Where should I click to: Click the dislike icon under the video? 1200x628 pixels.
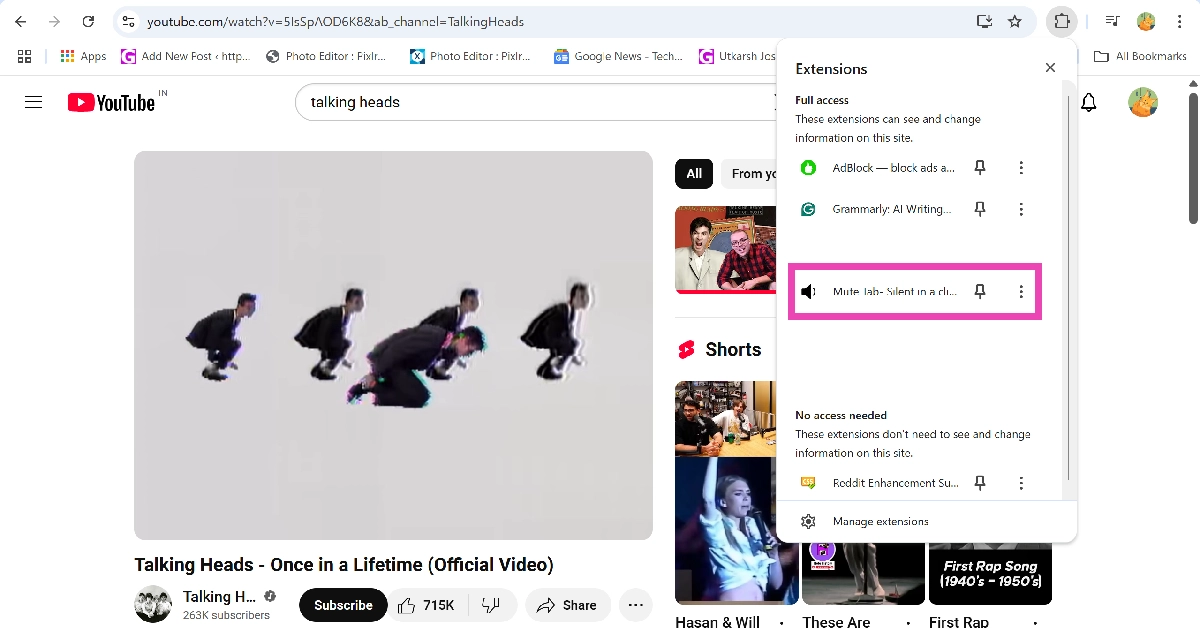click(x=490, y=605)
